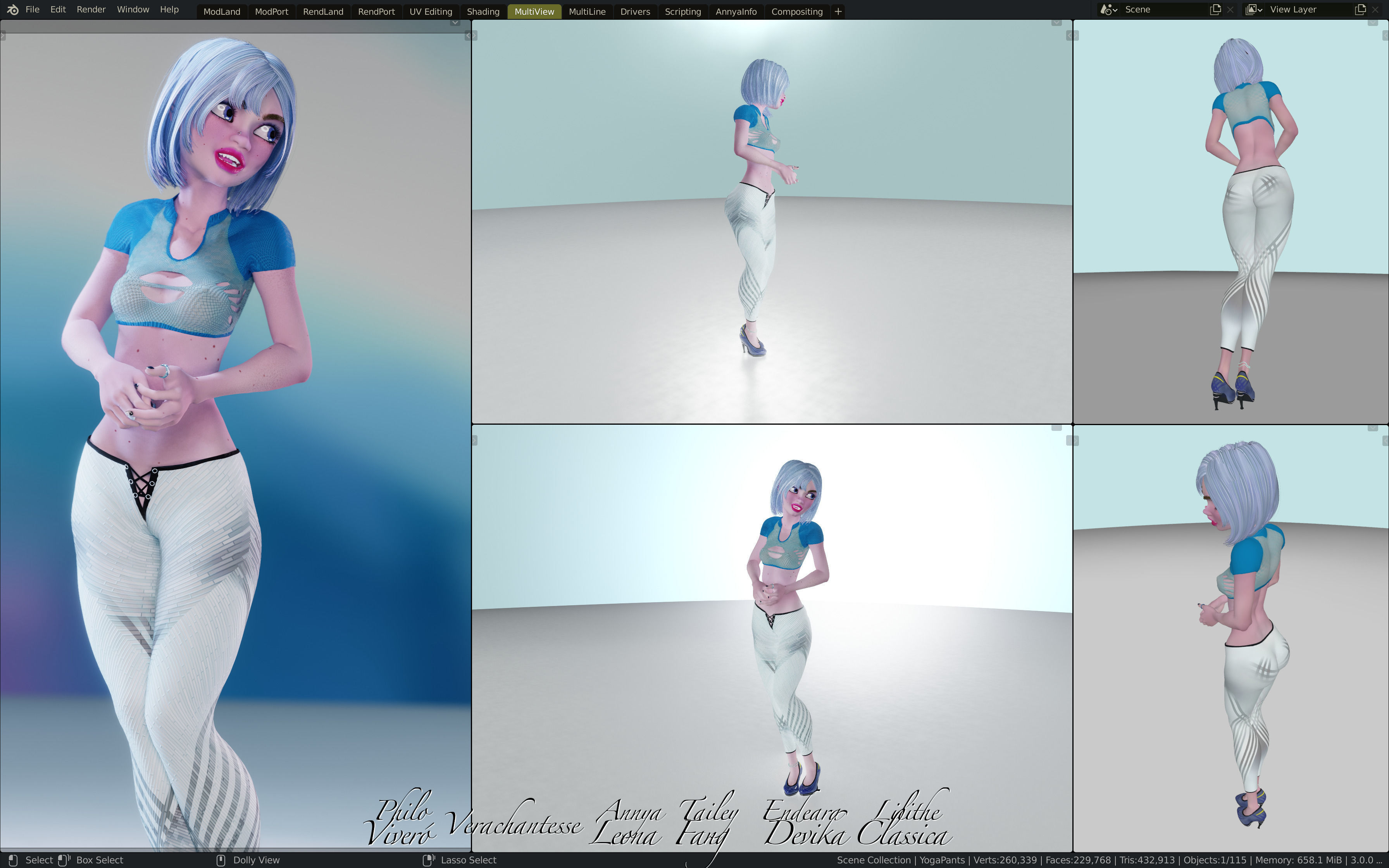Open the Render menu

[91, 10]
